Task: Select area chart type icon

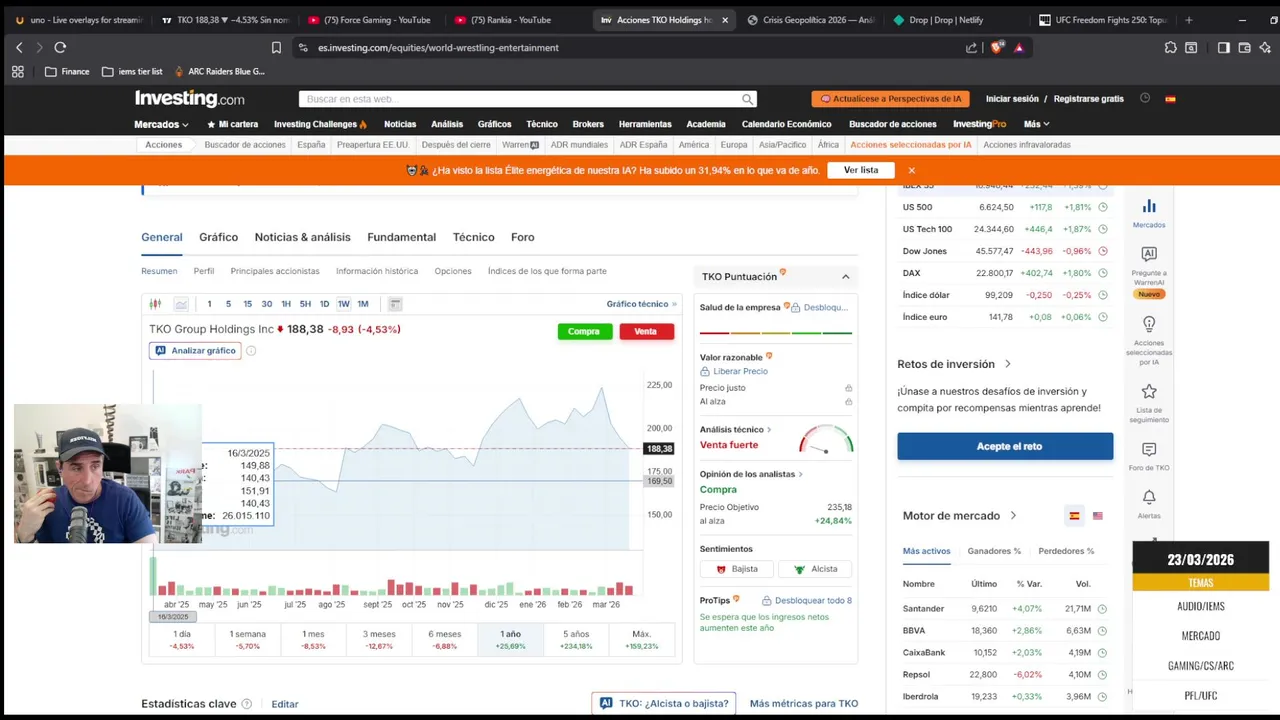Action: coord(181,304)
